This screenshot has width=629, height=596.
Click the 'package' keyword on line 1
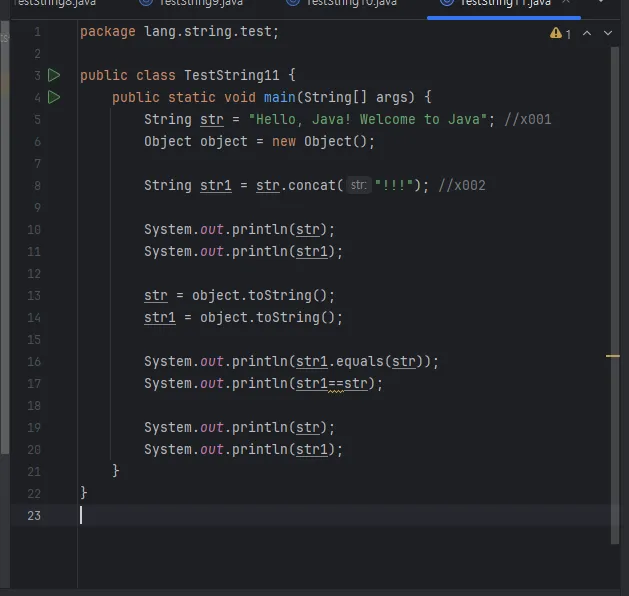pyautogui.click(x=108, y=32)
